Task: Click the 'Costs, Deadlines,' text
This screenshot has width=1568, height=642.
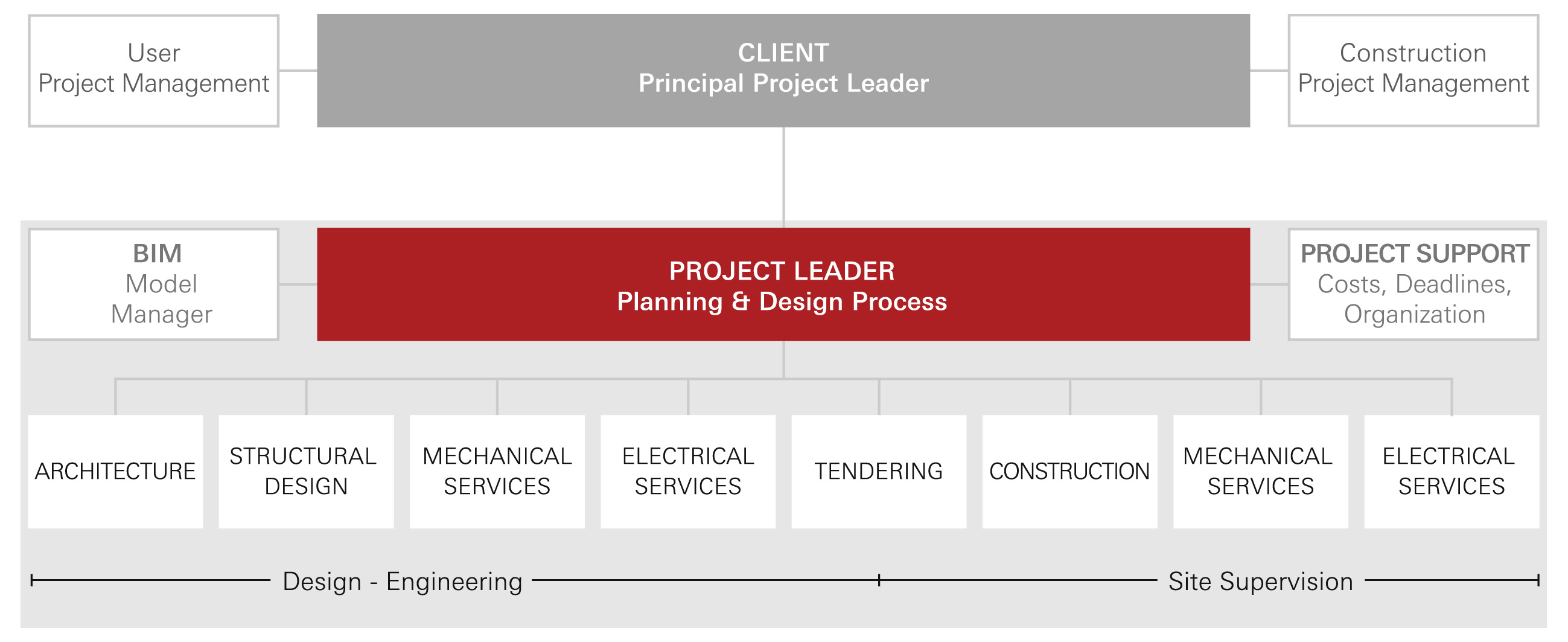Action: point(1415,284)
